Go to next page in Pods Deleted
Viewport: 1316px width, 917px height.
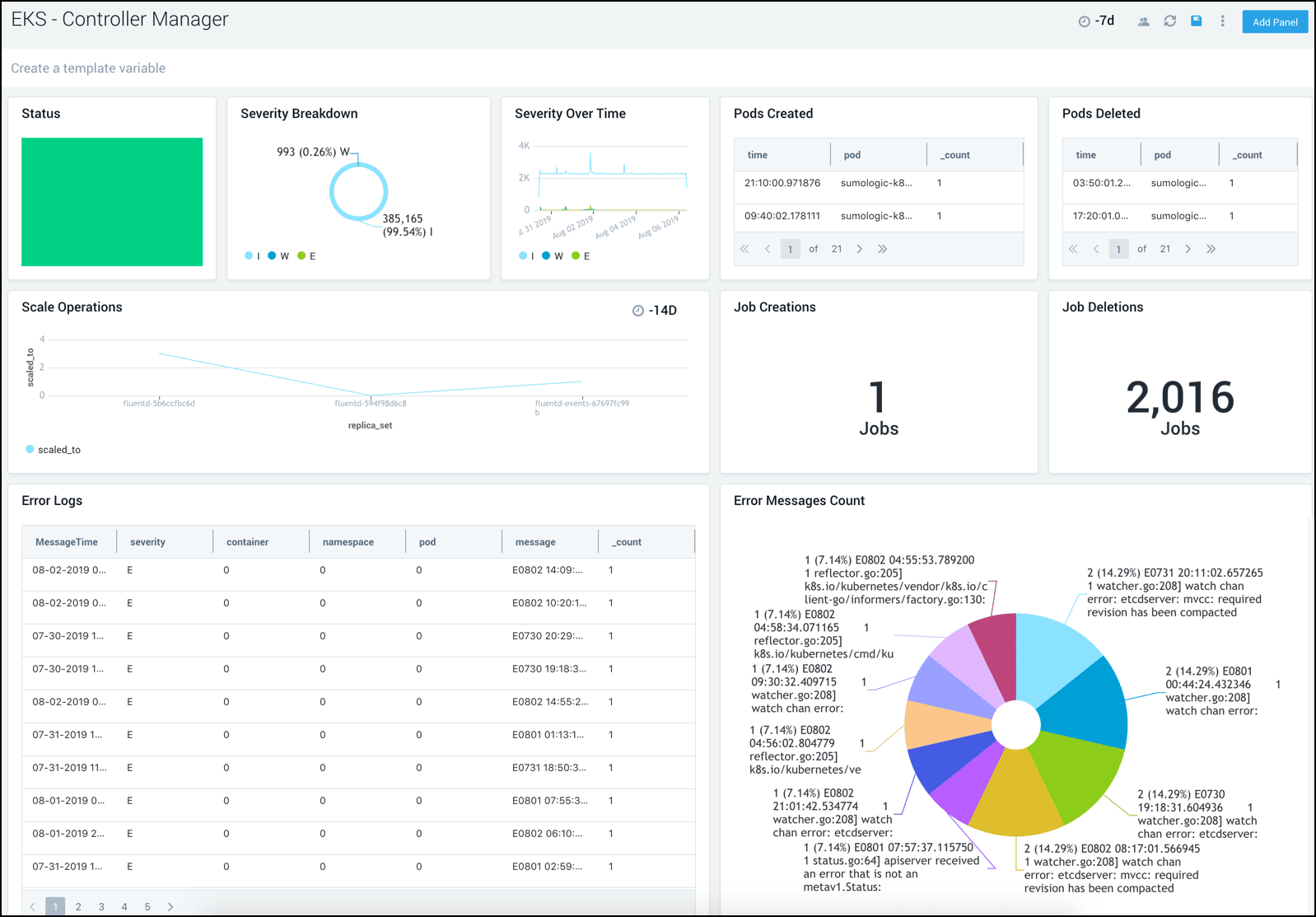[x=1188, y=249]
